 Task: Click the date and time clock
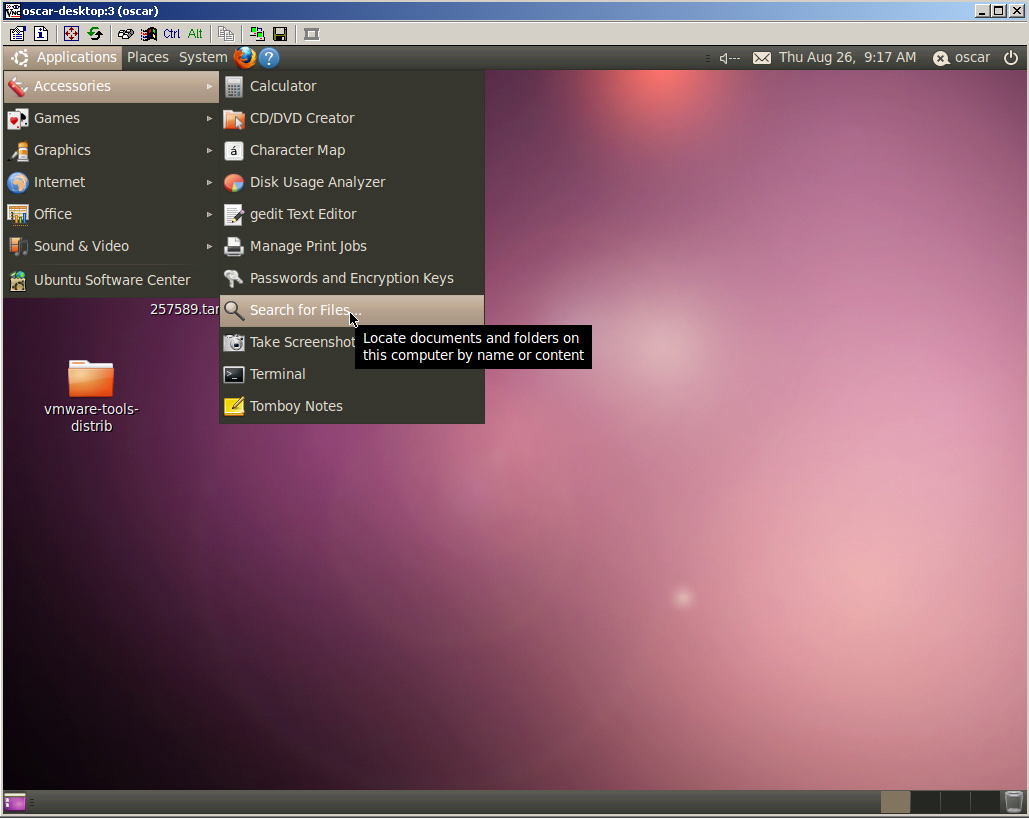[847, 58]
